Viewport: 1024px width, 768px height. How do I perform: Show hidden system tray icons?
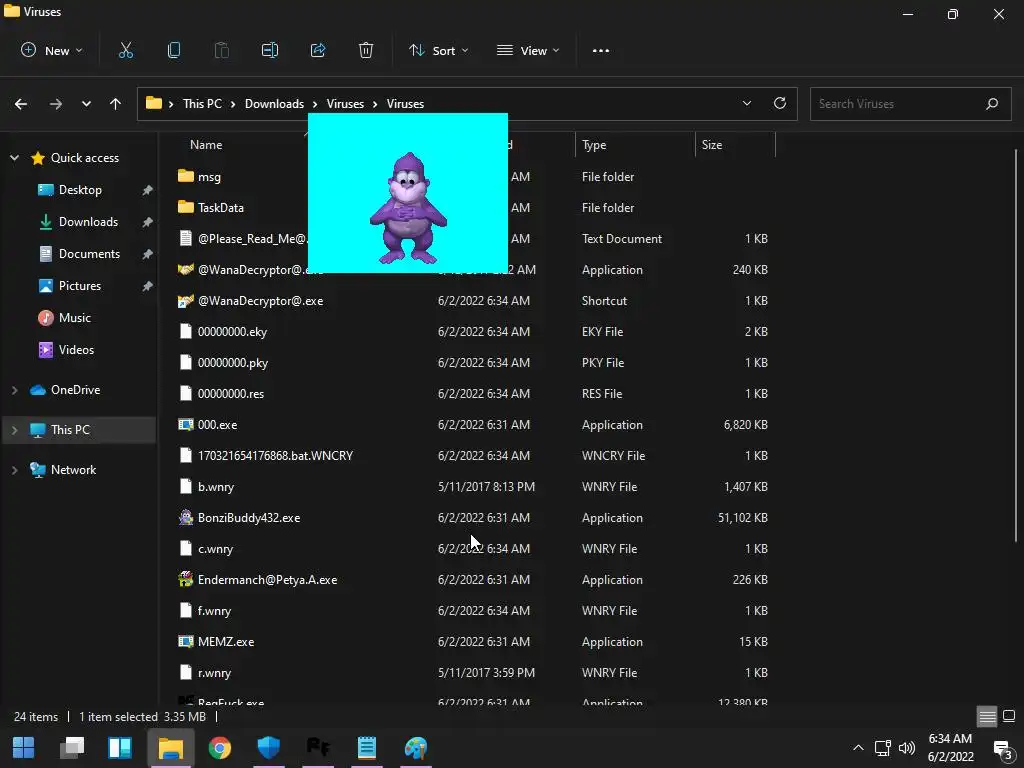[x=859, y=748]
